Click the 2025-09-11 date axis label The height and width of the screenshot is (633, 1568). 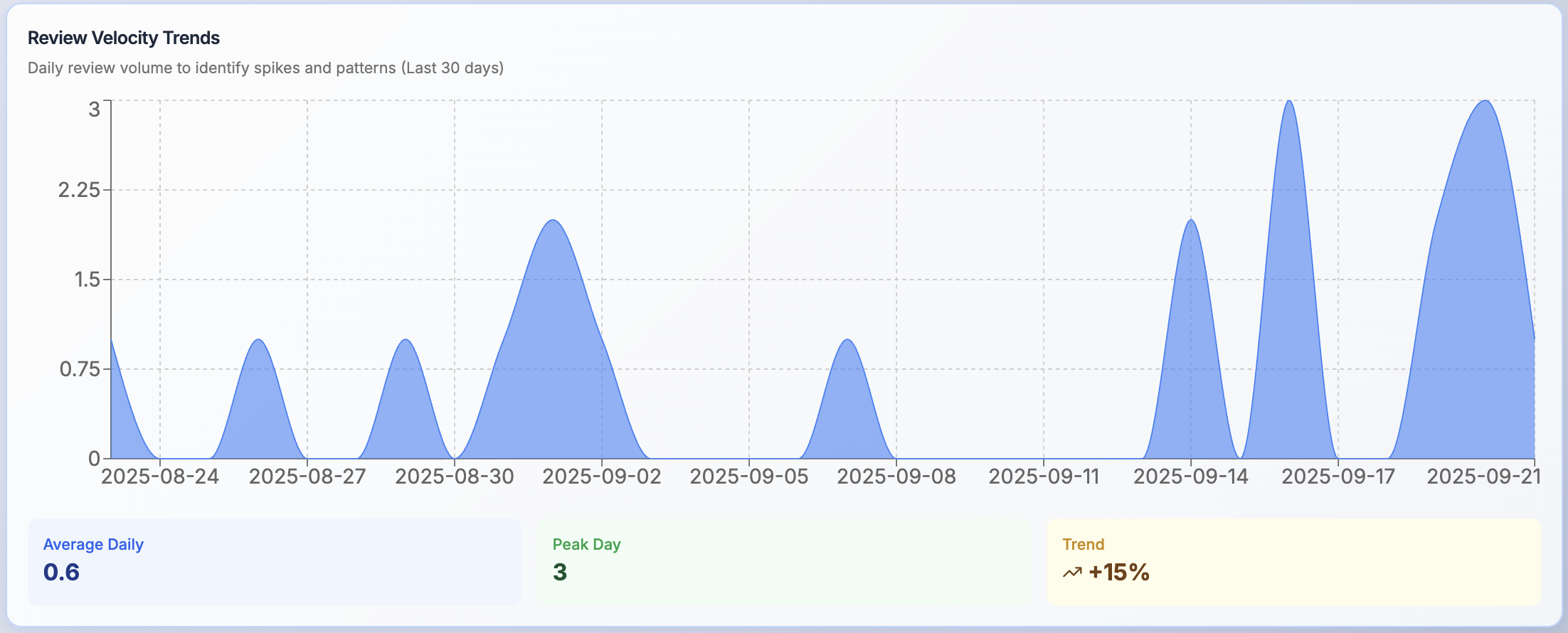coord(1044,477)
